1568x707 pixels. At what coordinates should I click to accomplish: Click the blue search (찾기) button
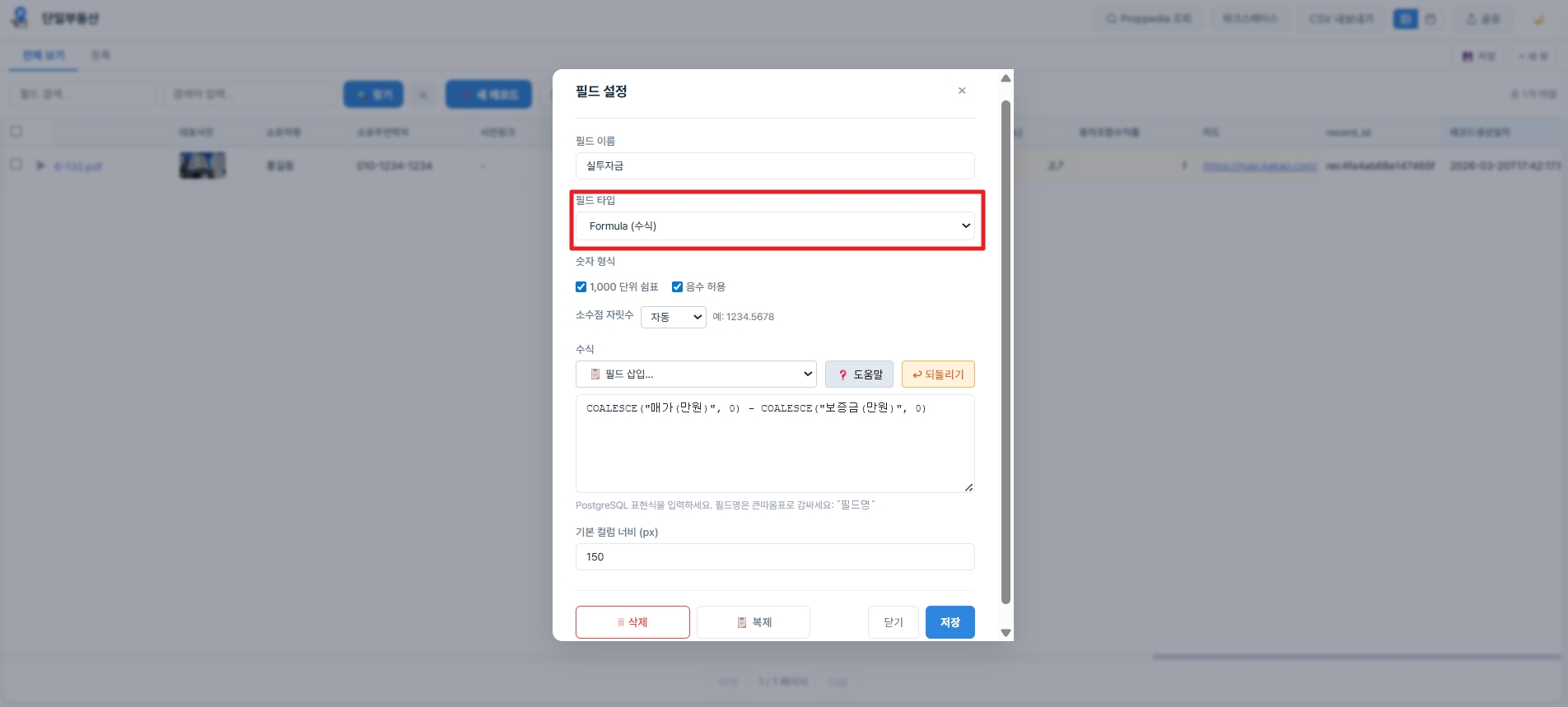(x=373, y=95)
